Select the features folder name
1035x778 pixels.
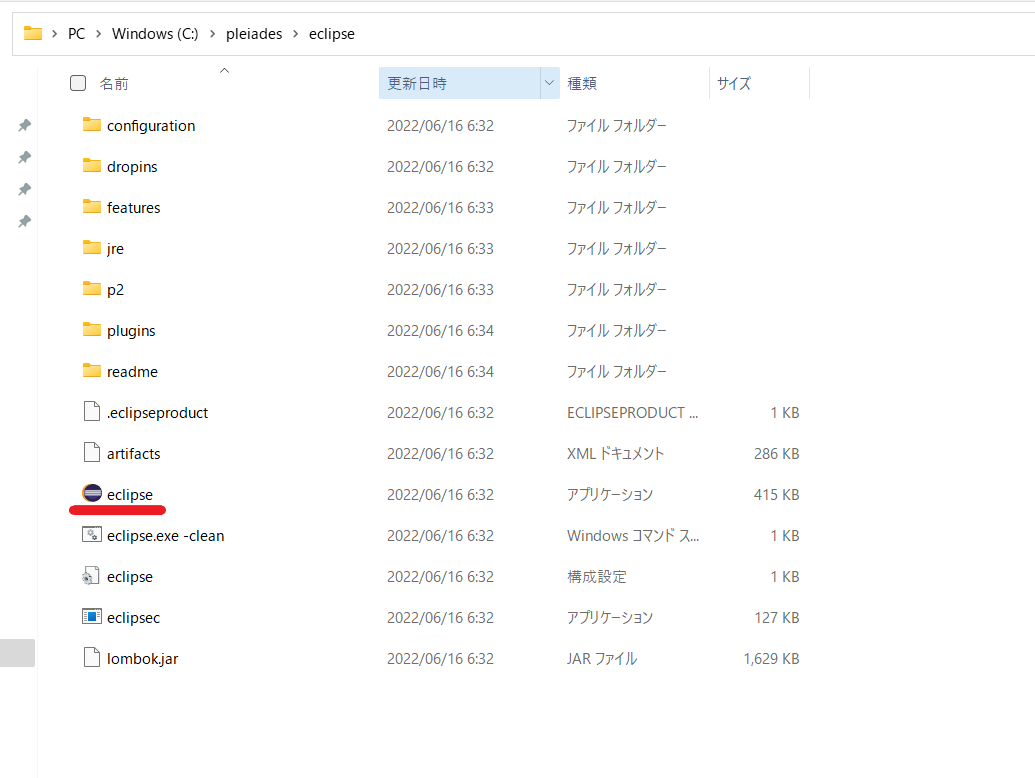pyautogui.click(x=133, y=207)
